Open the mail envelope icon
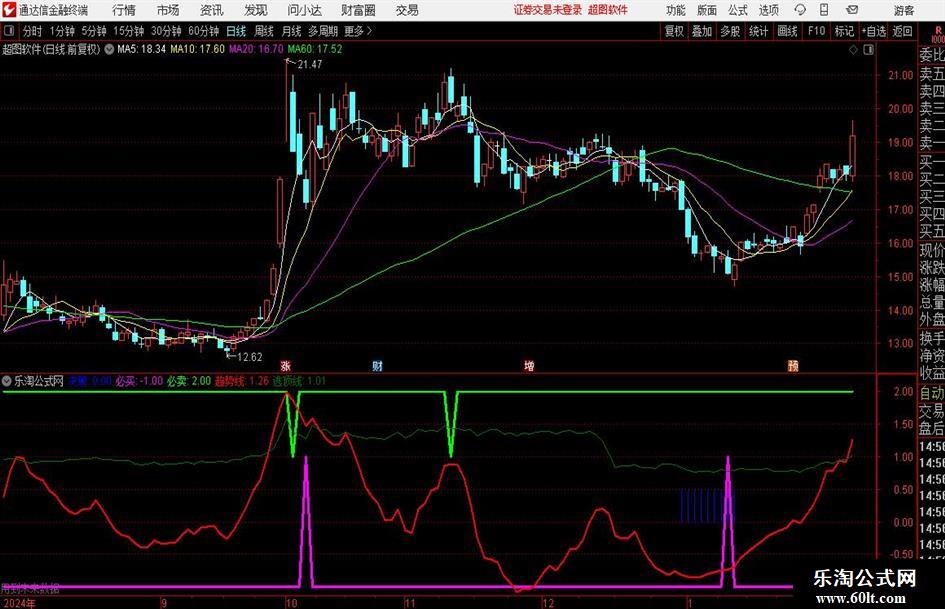The width and height of the screenshot is (945, 609). (852, 10)
